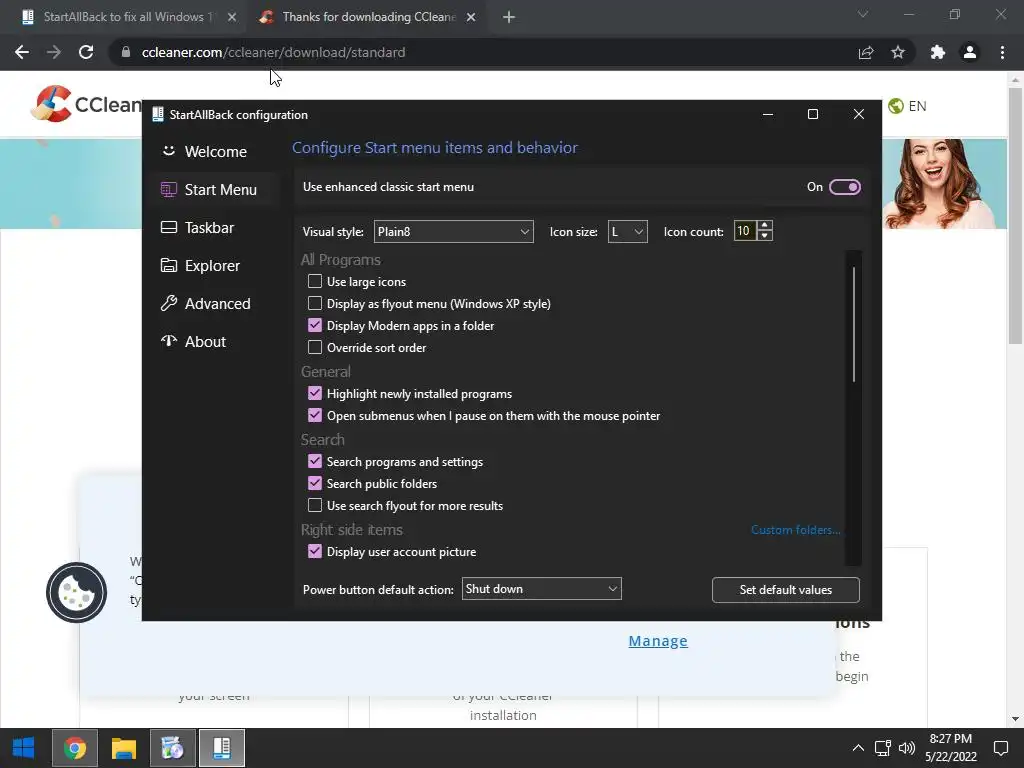Viewport: 1024px width, 768px height.
Task: Enable Use large icons checkbox
Action: point(315,281)
